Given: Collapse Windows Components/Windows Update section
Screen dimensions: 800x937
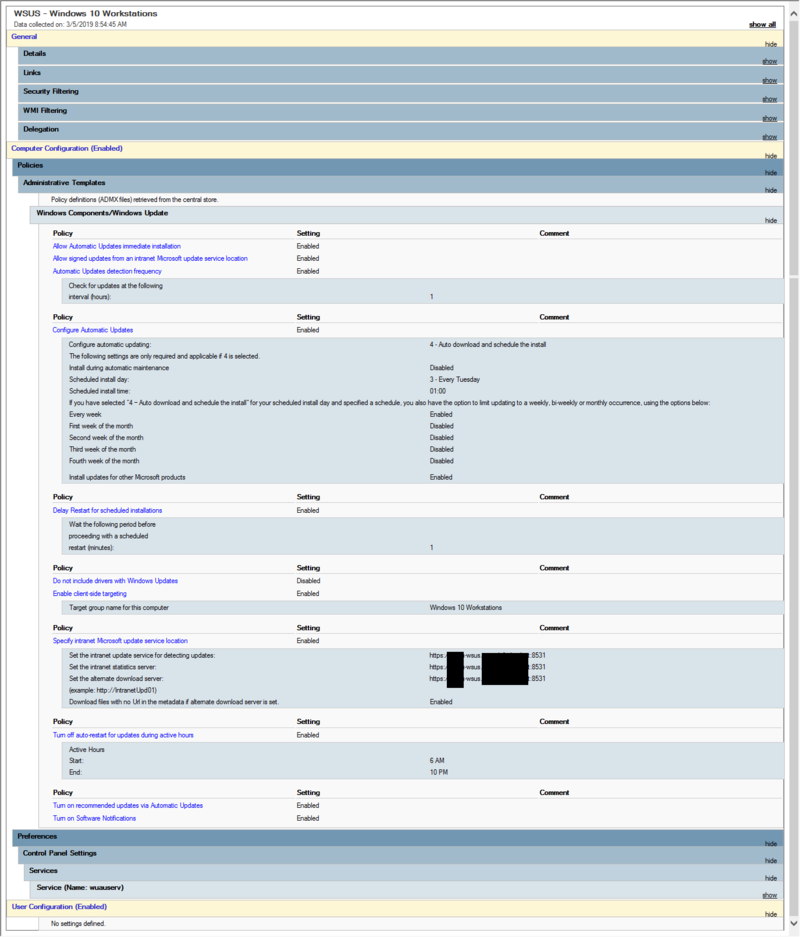Looking at the screenshot, I should tap(770, 220).
